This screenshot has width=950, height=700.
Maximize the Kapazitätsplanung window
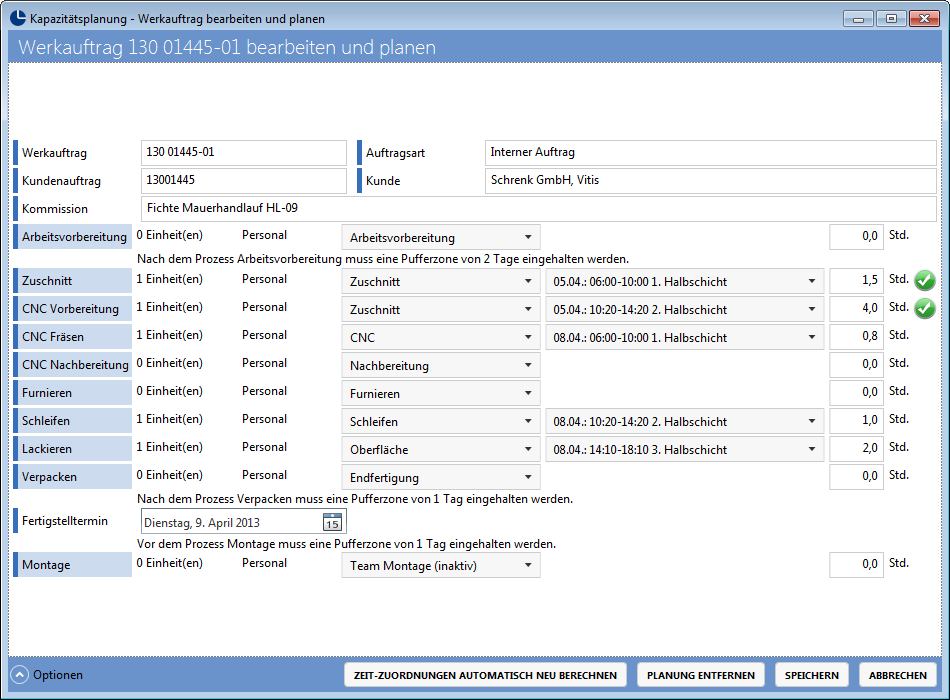pyautogui.click(x=891, y=19)
